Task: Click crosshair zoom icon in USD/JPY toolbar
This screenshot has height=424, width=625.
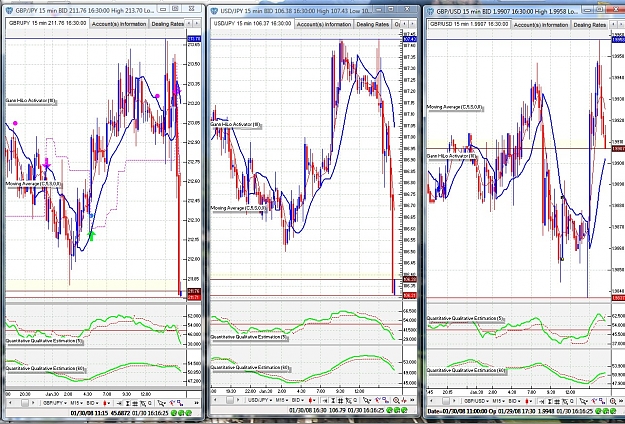Action: point(348,400)
